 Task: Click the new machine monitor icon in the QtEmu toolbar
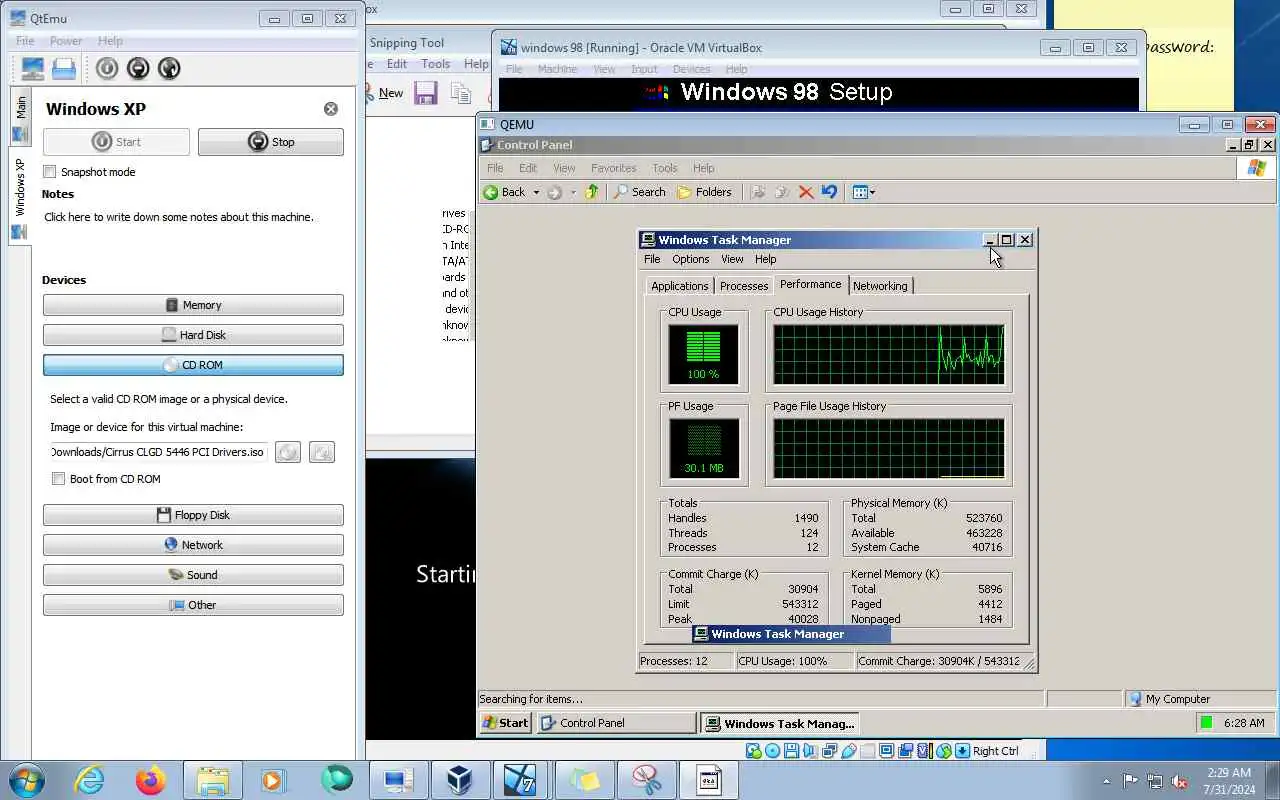[33, 68]
